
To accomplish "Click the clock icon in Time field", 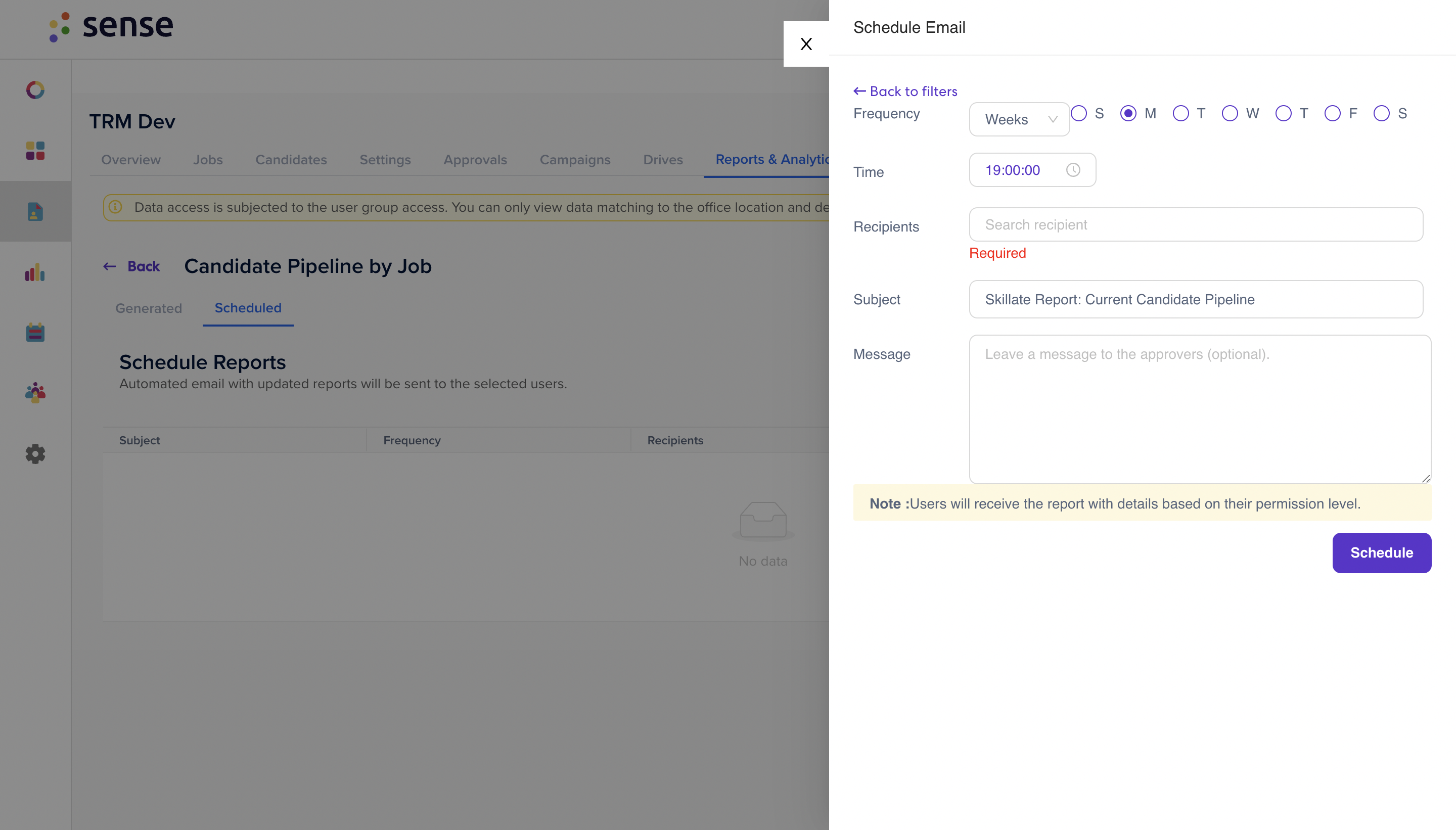I will click(x=1073, y=170).
